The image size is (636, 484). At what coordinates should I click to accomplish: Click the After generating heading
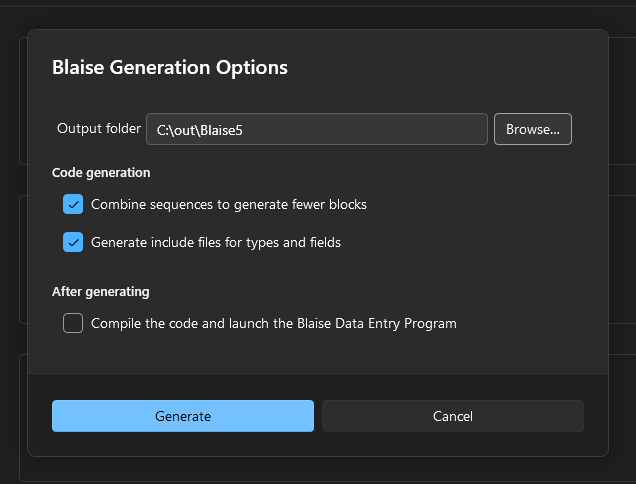pyautogui.click(x=101, y=292)
